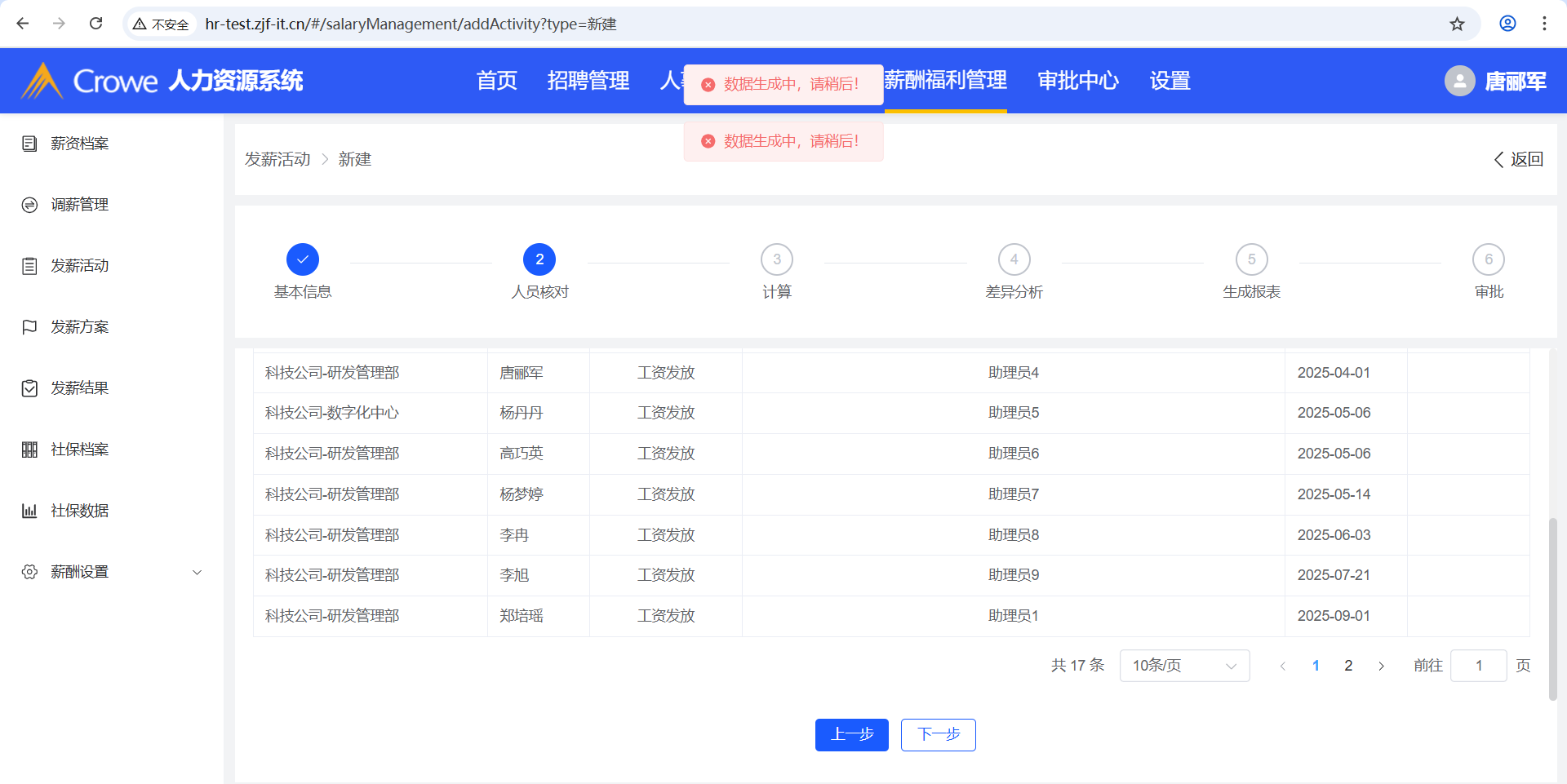Switch to 招聘管理 in the top navigation
This screenshot has height=784, width=1567.
pos(588,81)
